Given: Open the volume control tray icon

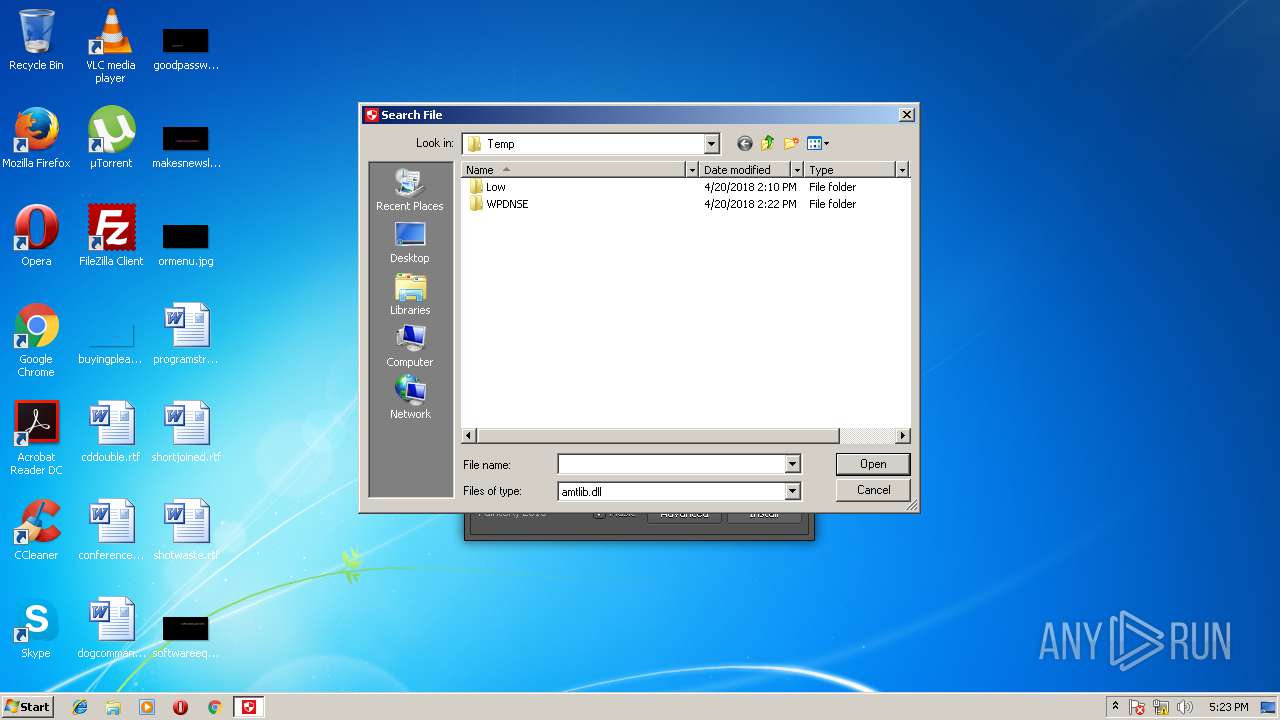Looking at the screenshot, I should click(x=1185, y=707).
